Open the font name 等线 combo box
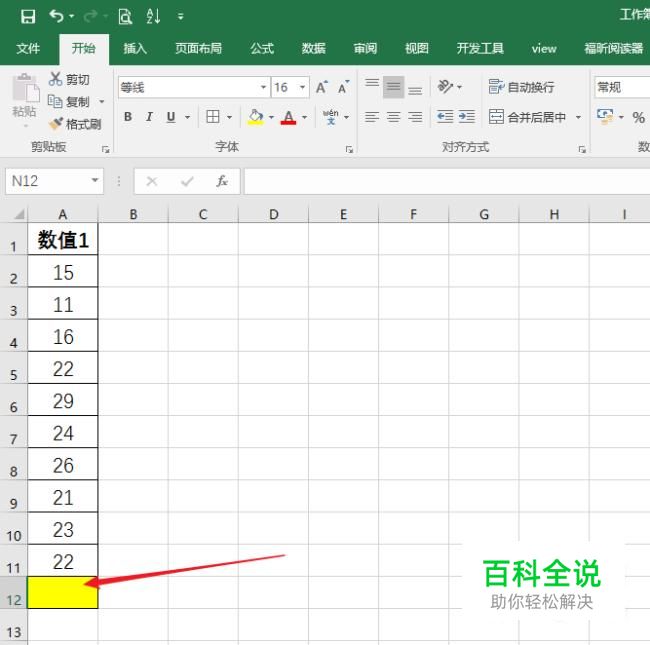The height and width of the screenshot is (645, 650). pyautogui.click(x=194, y=87)
